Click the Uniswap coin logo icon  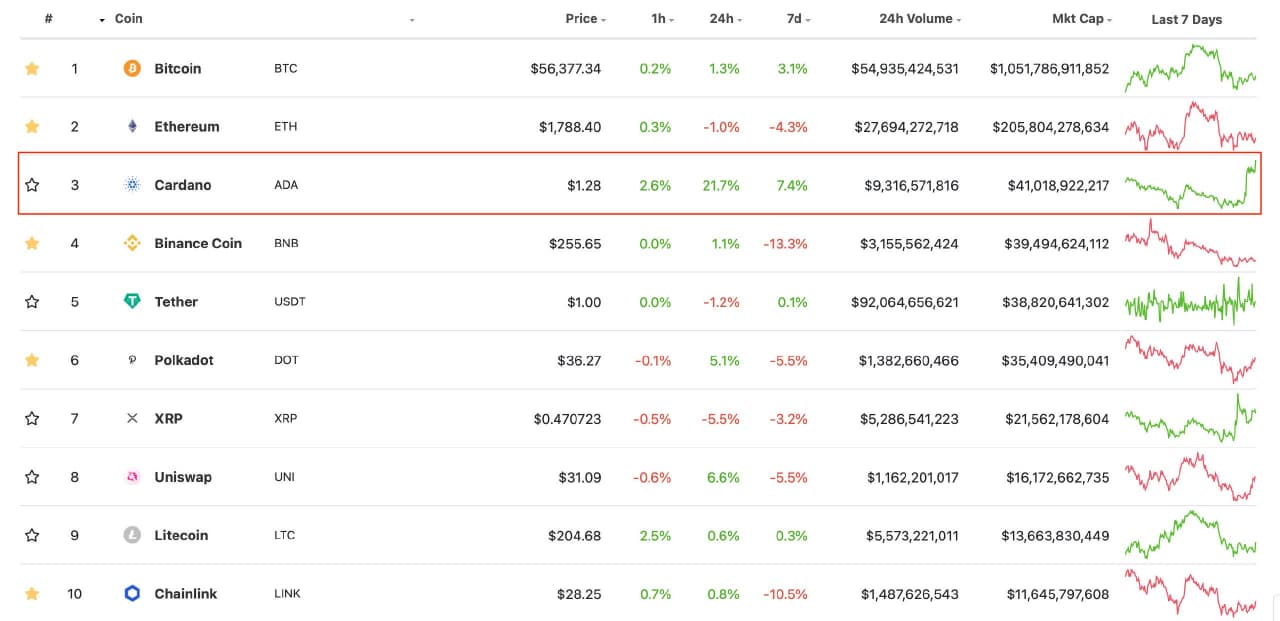tap(132, 477)
